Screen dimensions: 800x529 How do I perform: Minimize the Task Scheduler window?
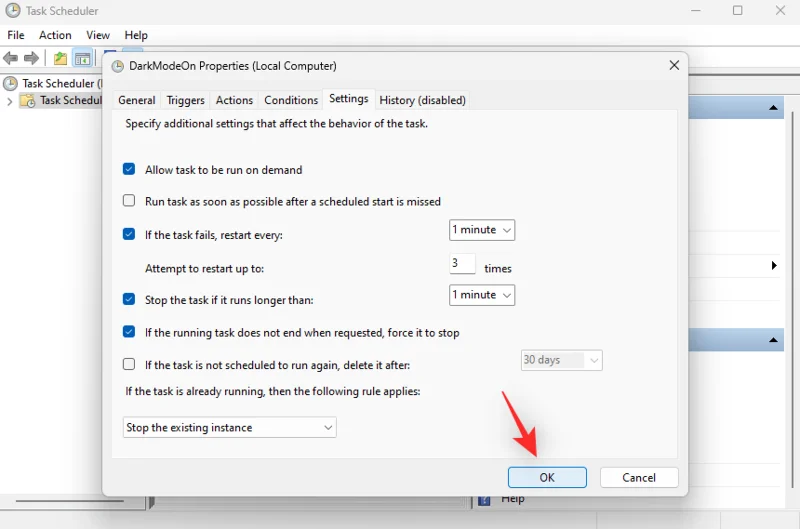[695, 10]
